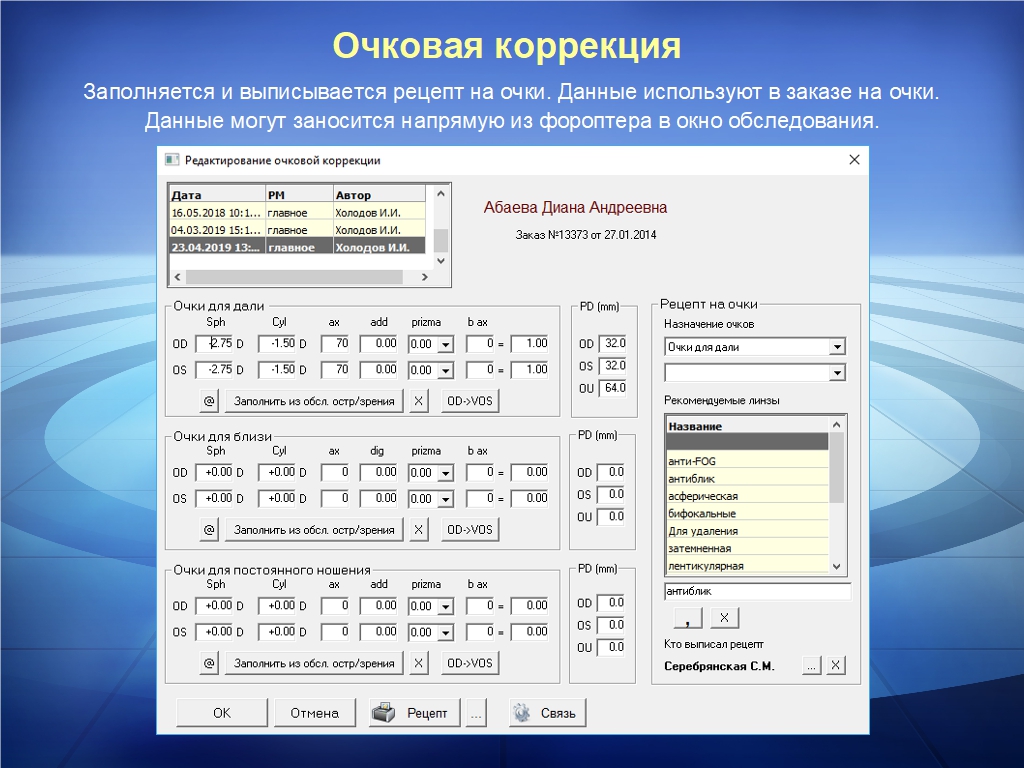1024x768 pixels.
Task: Click the gear Связь button
Action: pos(547,713)
